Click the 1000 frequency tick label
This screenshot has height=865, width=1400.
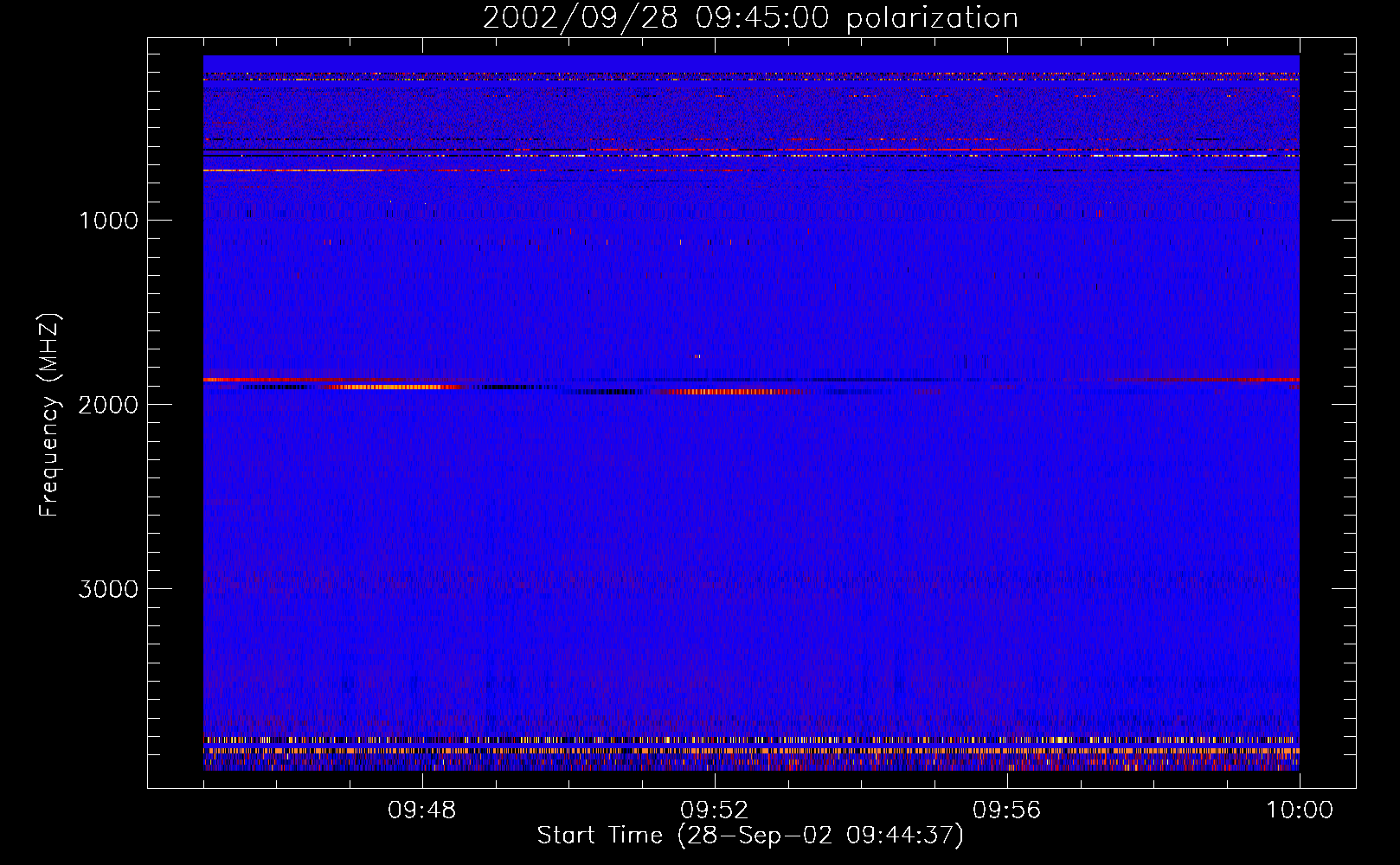click(x=108, y=221)
